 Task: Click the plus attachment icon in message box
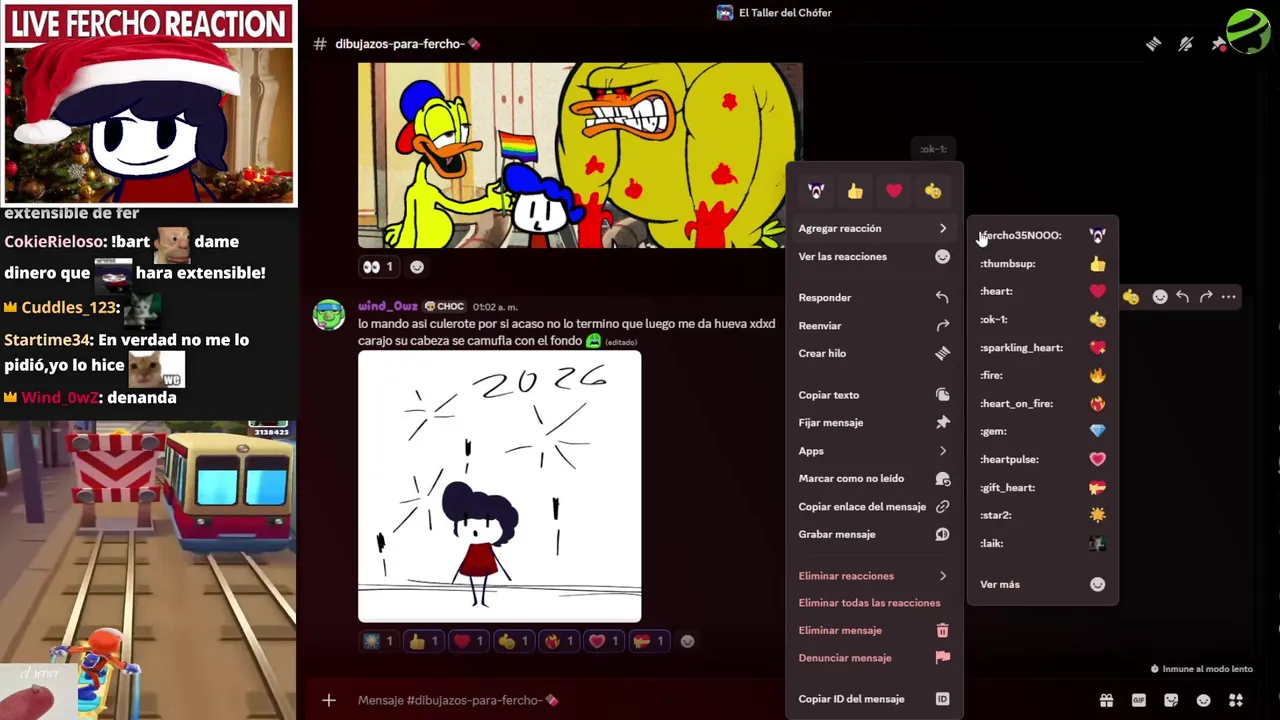[x=329, y=700]
